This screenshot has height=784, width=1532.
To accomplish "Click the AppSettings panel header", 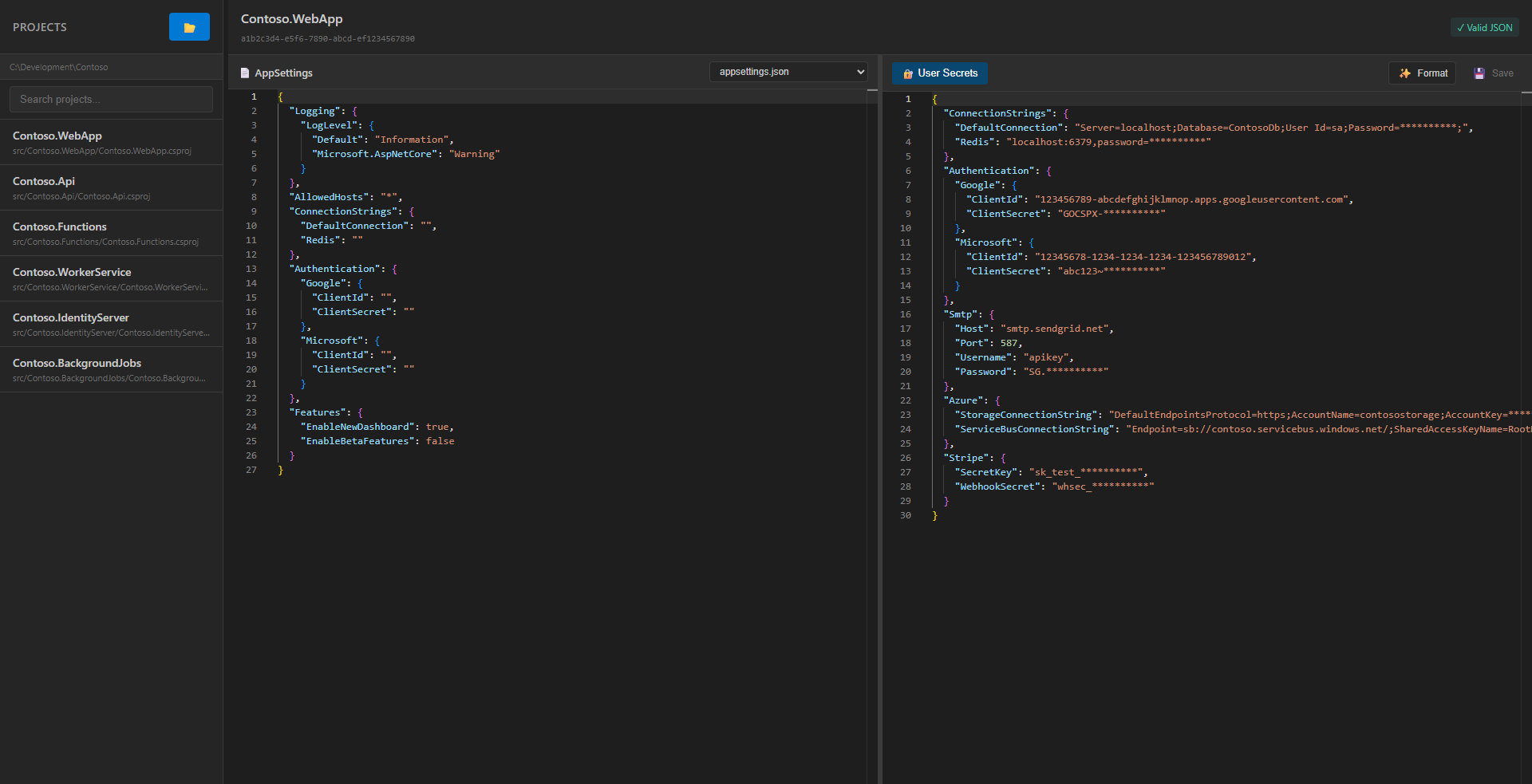I will [x=283, y=73].
